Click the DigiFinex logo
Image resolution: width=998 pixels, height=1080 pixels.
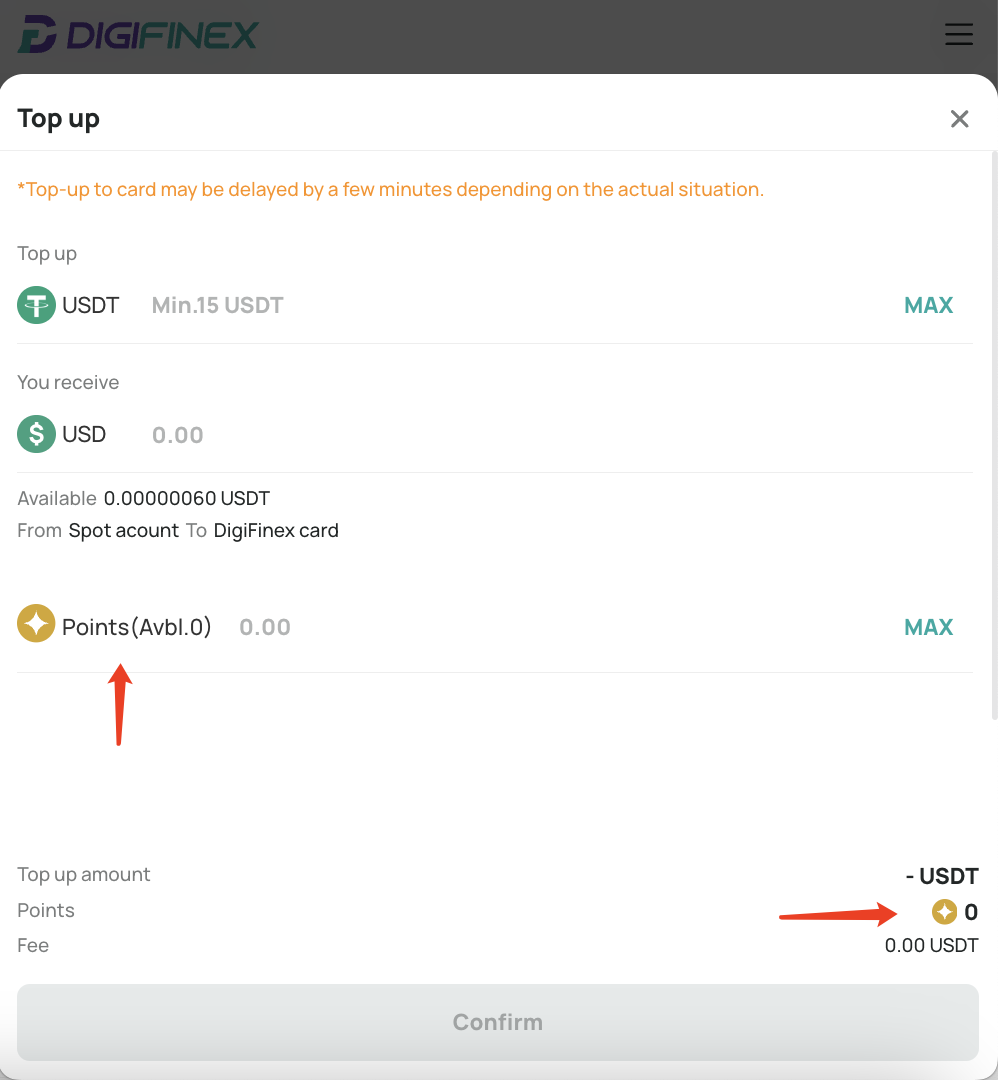point(138,34)
